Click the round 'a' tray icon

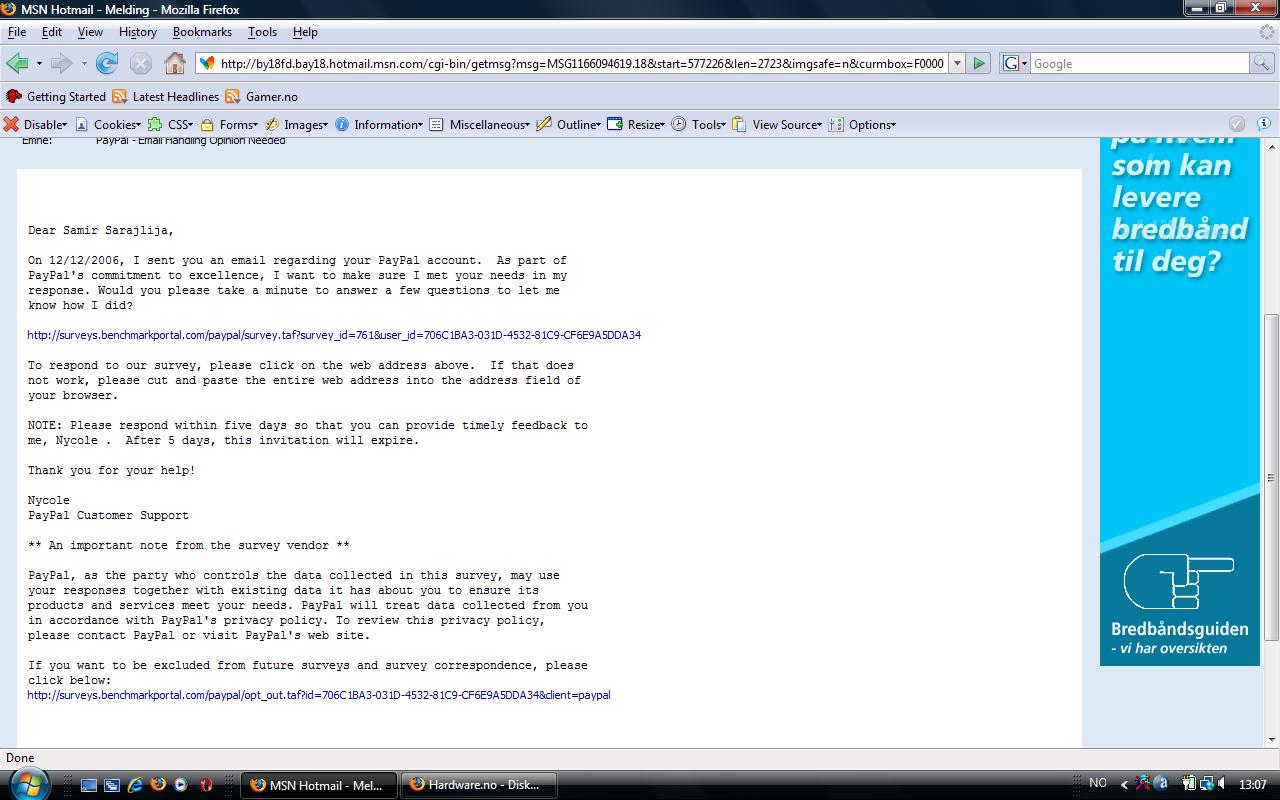(x=1160, y=785)
